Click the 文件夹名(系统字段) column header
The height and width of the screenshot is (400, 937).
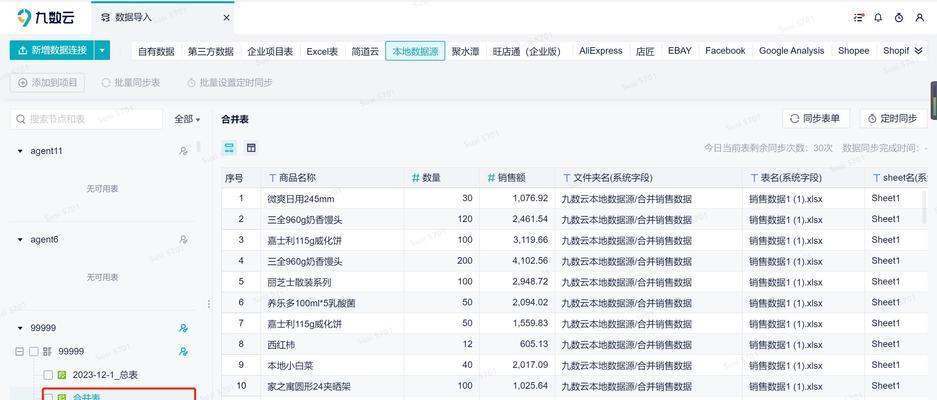click(649, 178)
